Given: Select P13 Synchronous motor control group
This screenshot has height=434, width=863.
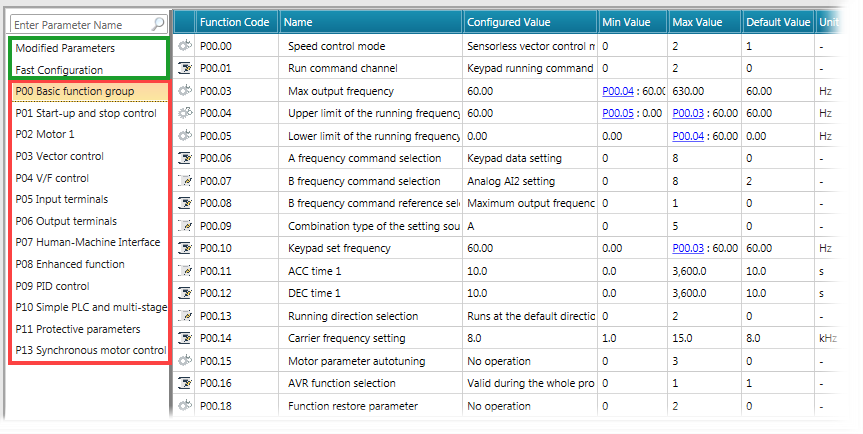Looking at the screenshot, I should point(90,350).
